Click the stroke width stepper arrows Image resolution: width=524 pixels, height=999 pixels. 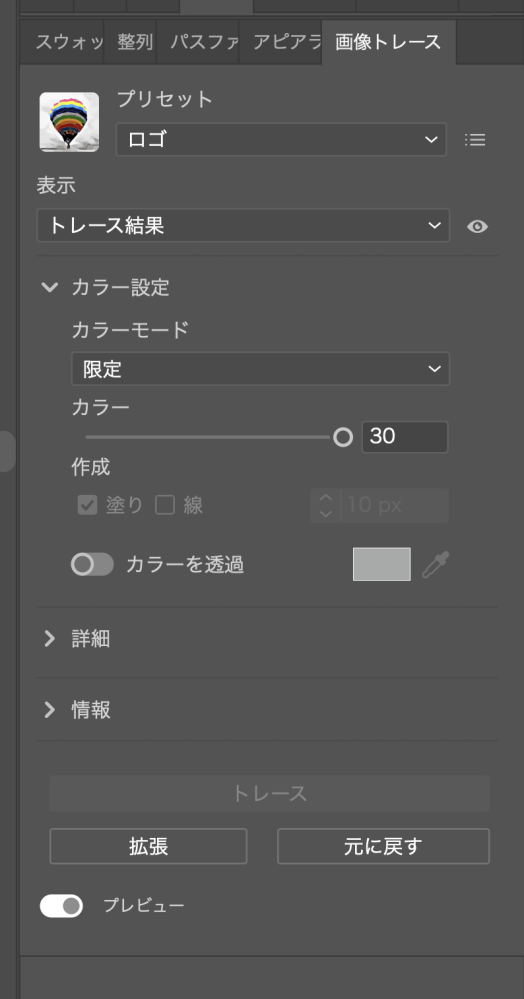(325, 506)
